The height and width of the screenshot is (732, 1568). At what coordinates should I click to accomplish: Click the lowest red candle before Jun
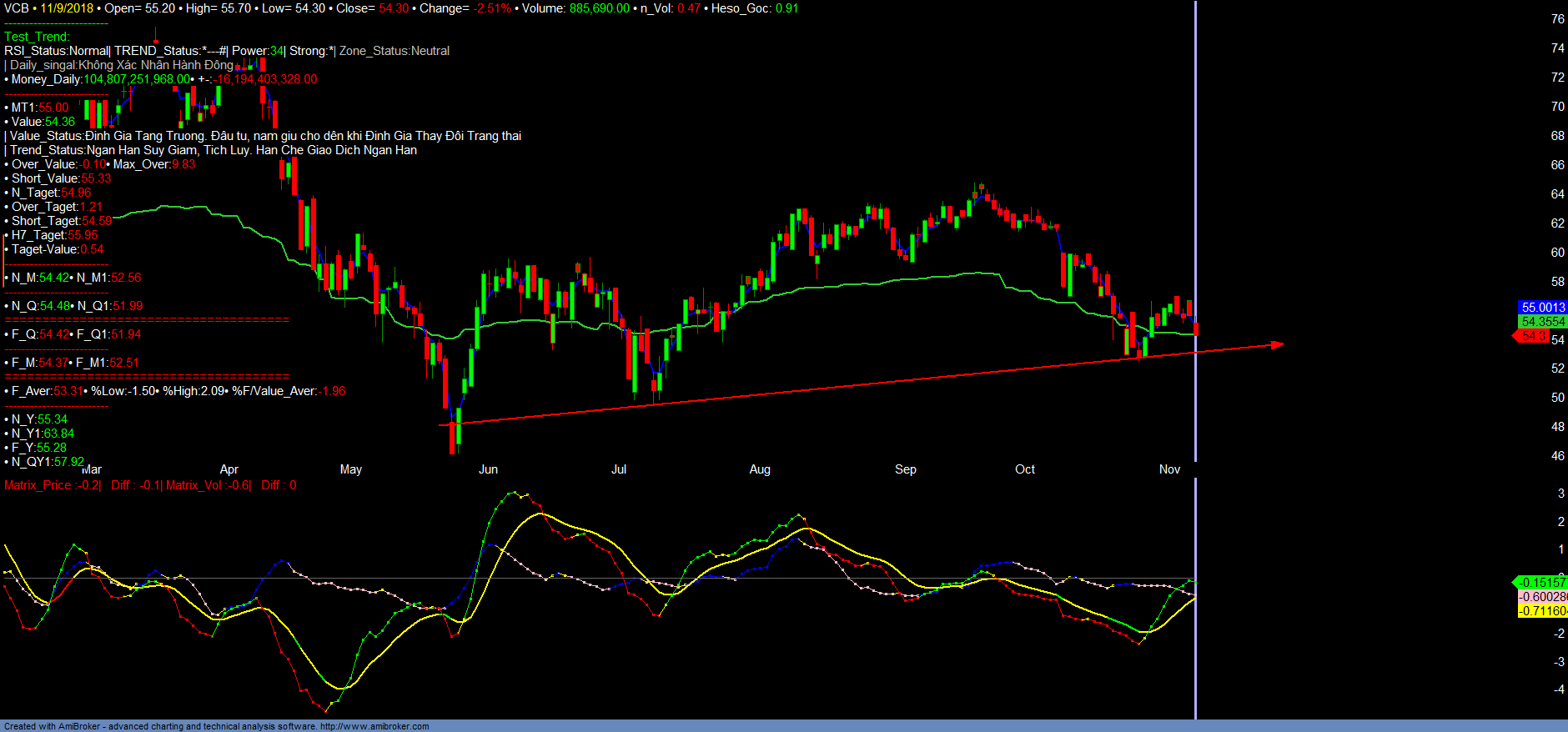click(x=453, y=436)
